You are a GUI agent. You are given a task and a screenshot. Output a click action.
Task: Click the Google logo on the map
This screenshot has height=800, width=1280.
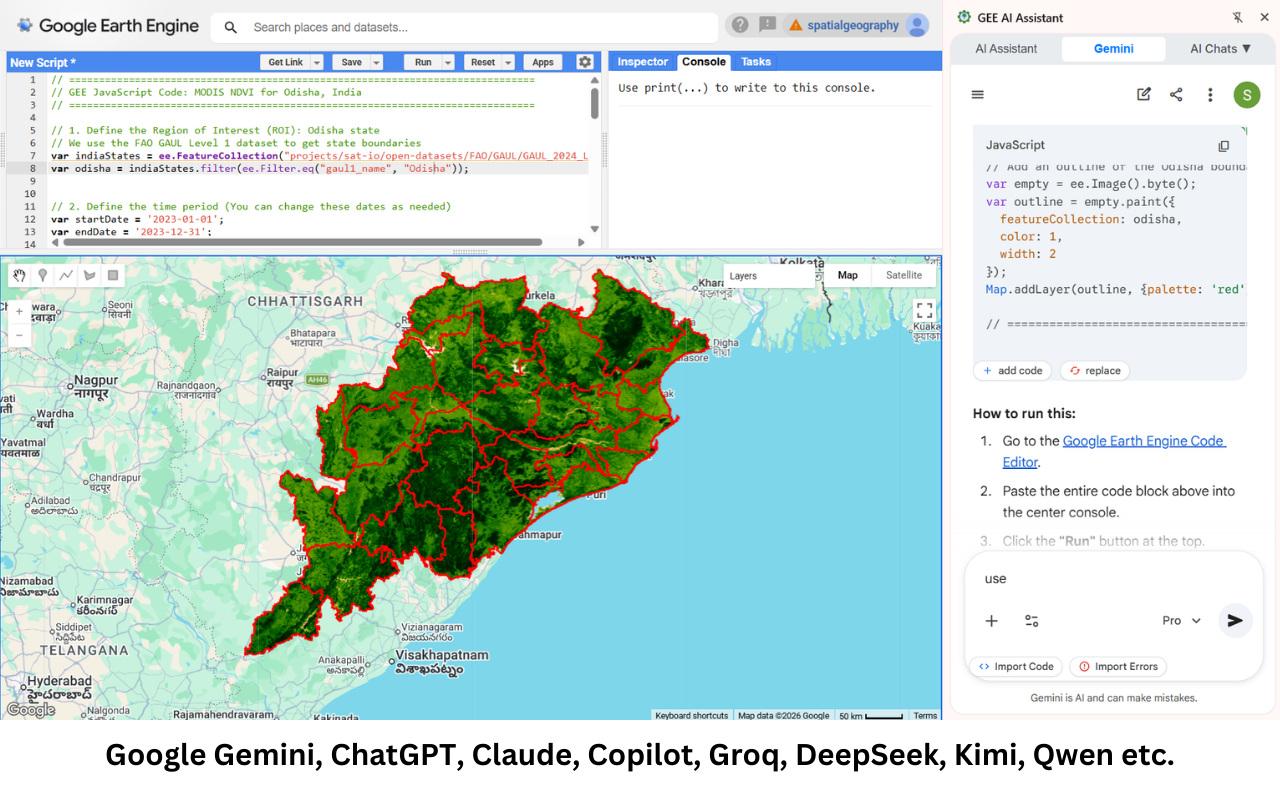[x=31, y=710]
